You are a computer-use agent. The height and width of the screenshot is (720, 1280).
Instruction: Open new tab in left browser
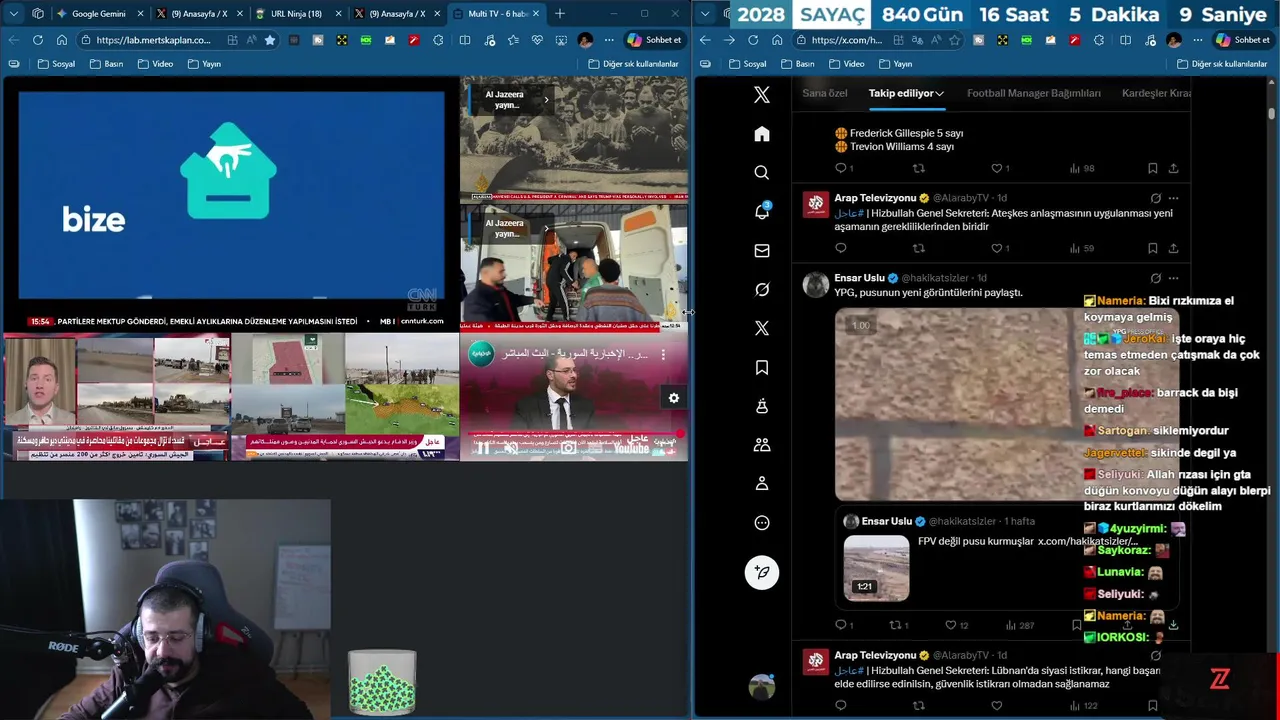[x=560, y=13]
